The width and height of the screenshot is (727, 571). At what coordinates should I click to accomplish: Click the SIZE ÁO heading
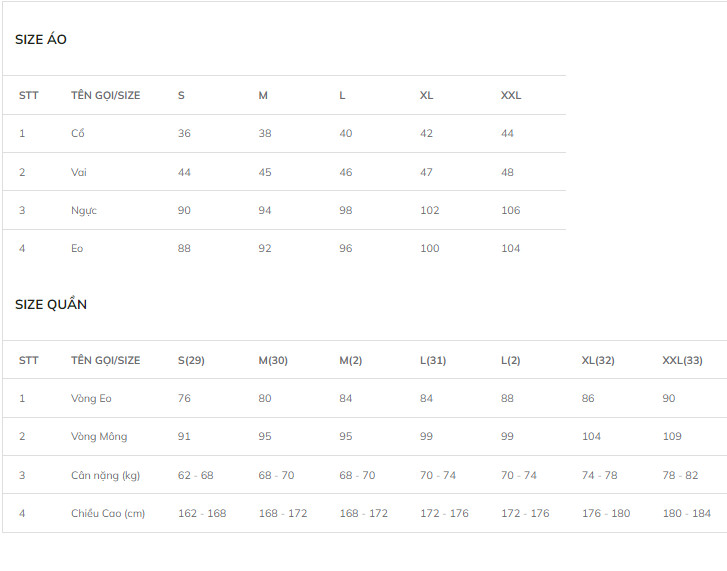pos(41,39)
